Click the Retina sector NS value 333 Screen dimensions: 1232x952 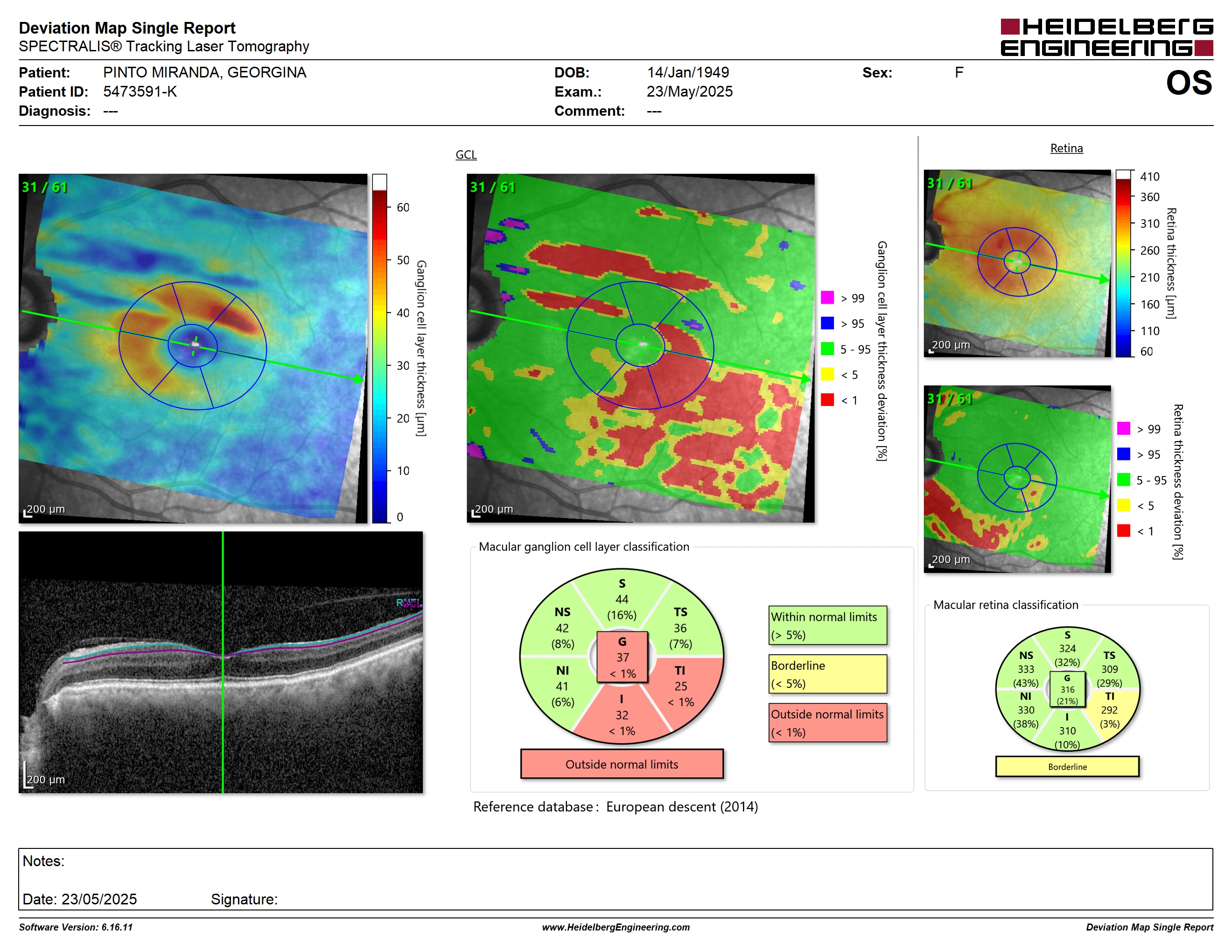click(1026, 669)
